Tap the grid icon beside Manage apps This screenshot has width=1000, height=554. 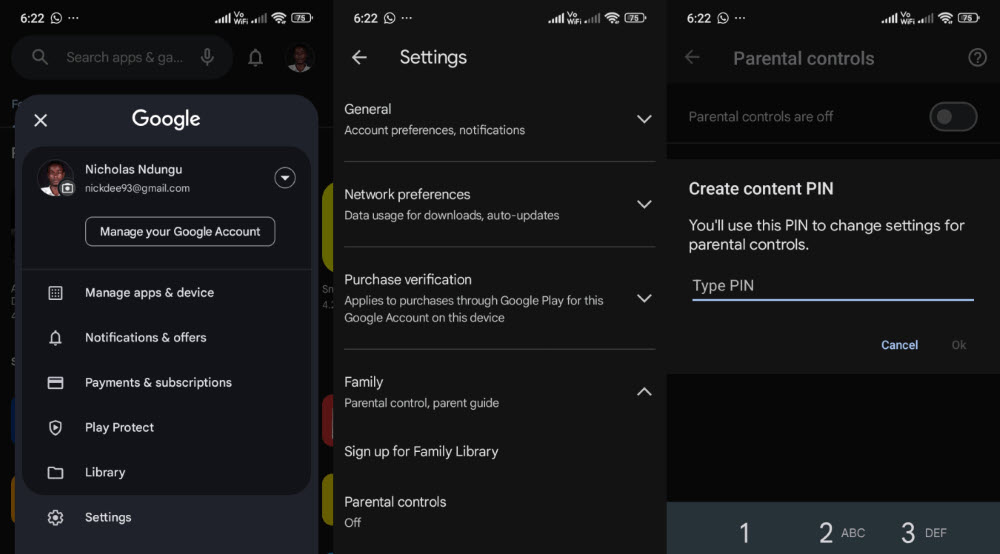(55, 293)
